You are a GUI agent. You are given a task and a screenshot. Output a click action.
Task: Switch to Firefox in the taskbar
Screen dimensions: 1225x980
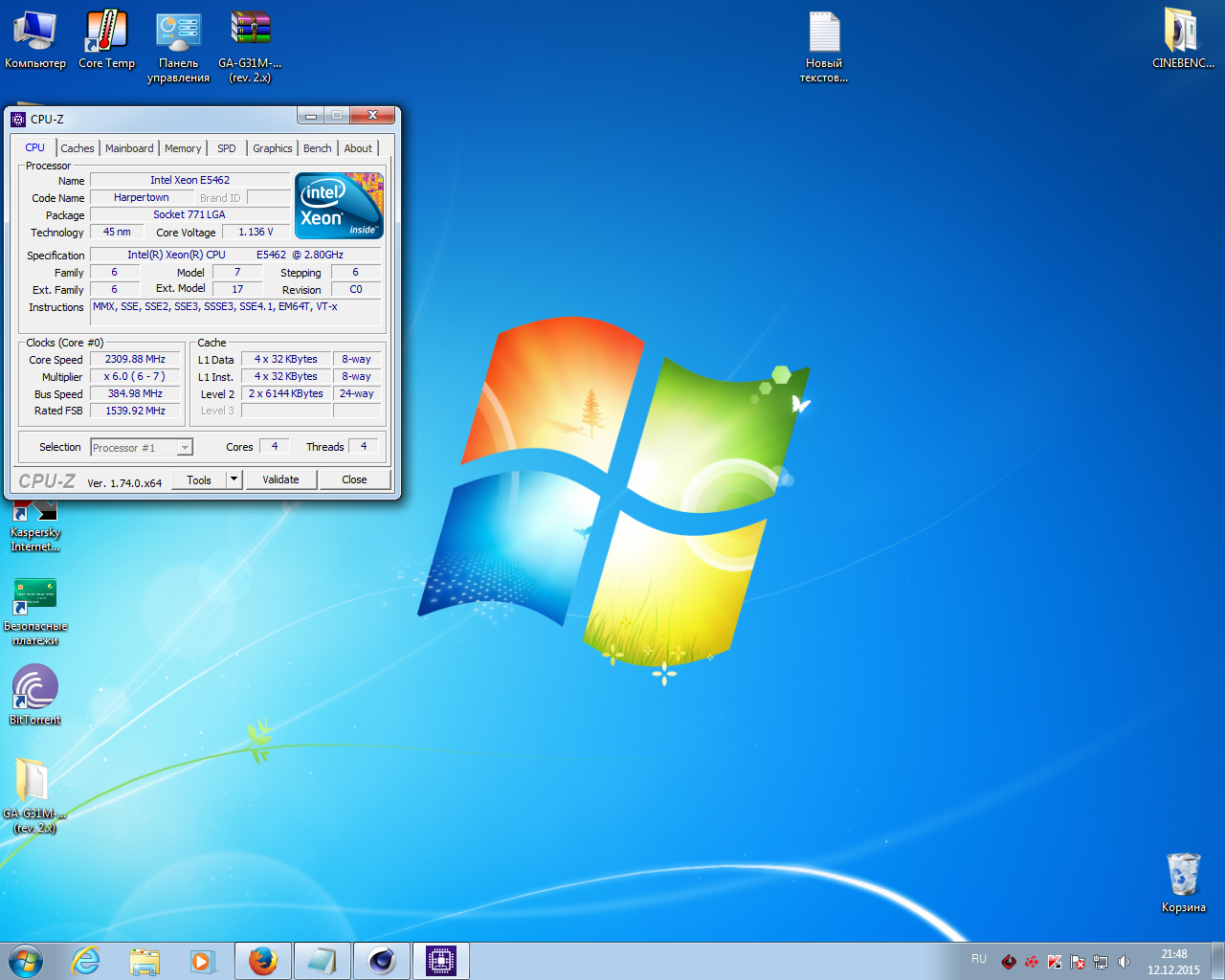pyautogui.click(x=262, y=961)
